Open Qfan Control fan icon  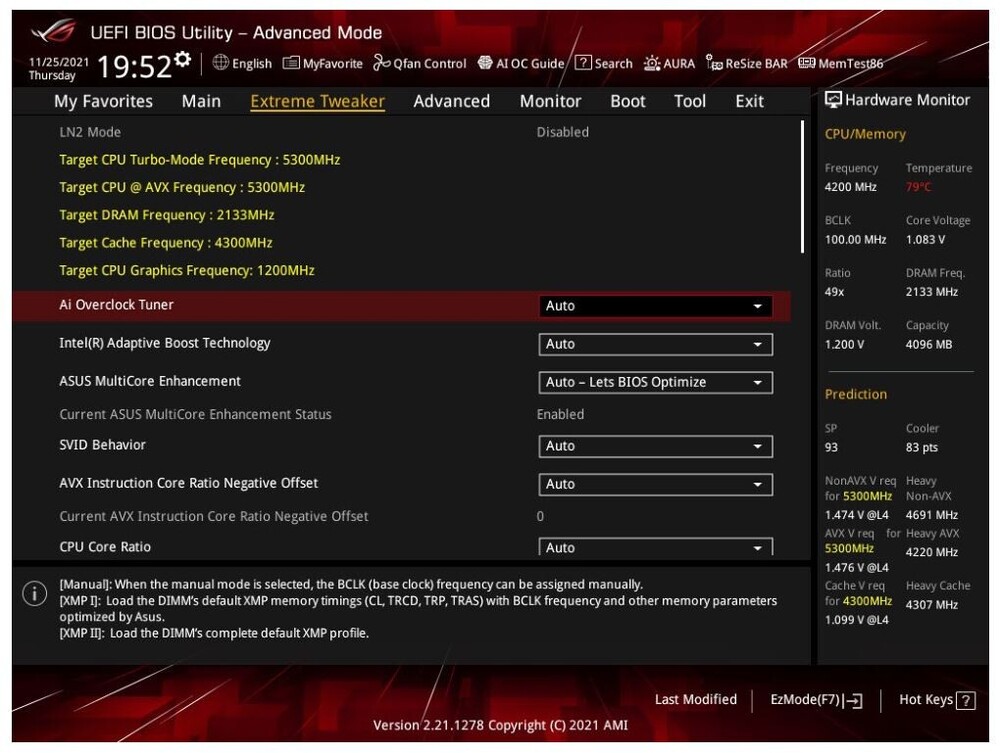381,62
